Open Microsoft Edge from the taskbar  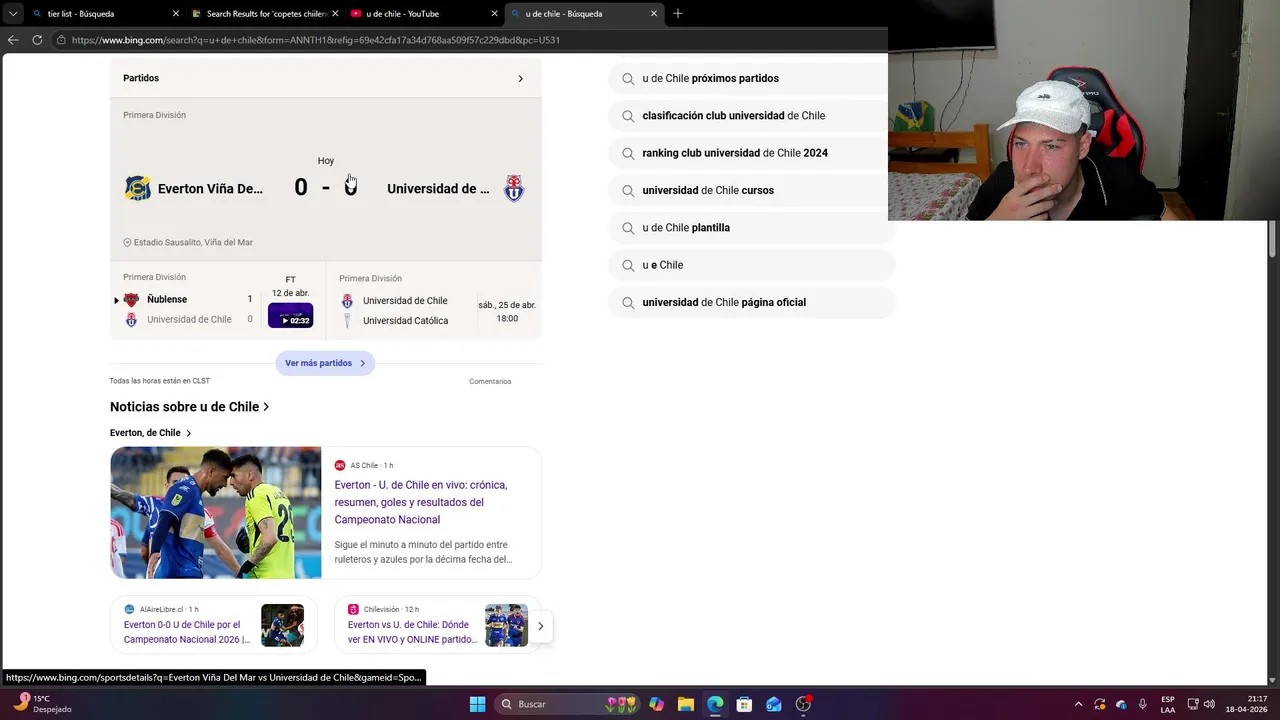point(715,704)
